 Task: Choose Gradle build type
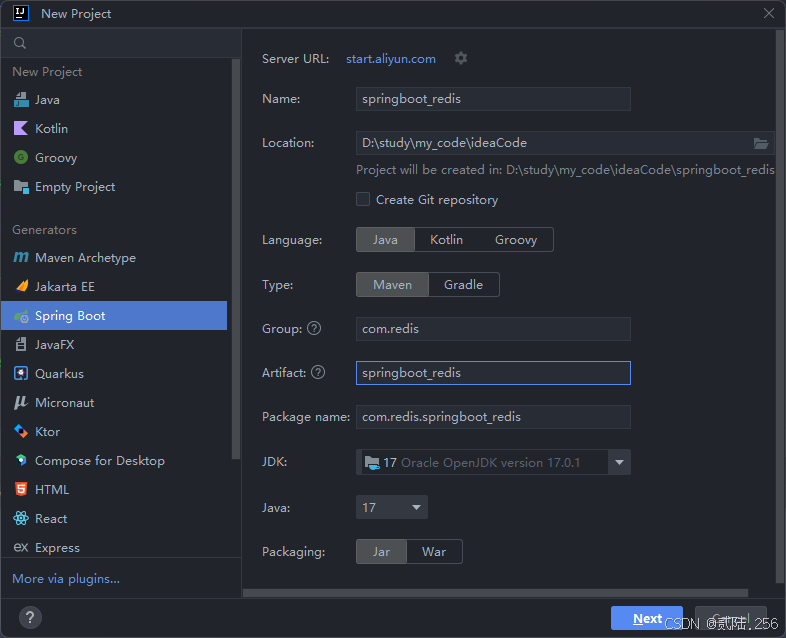(463, 285)
